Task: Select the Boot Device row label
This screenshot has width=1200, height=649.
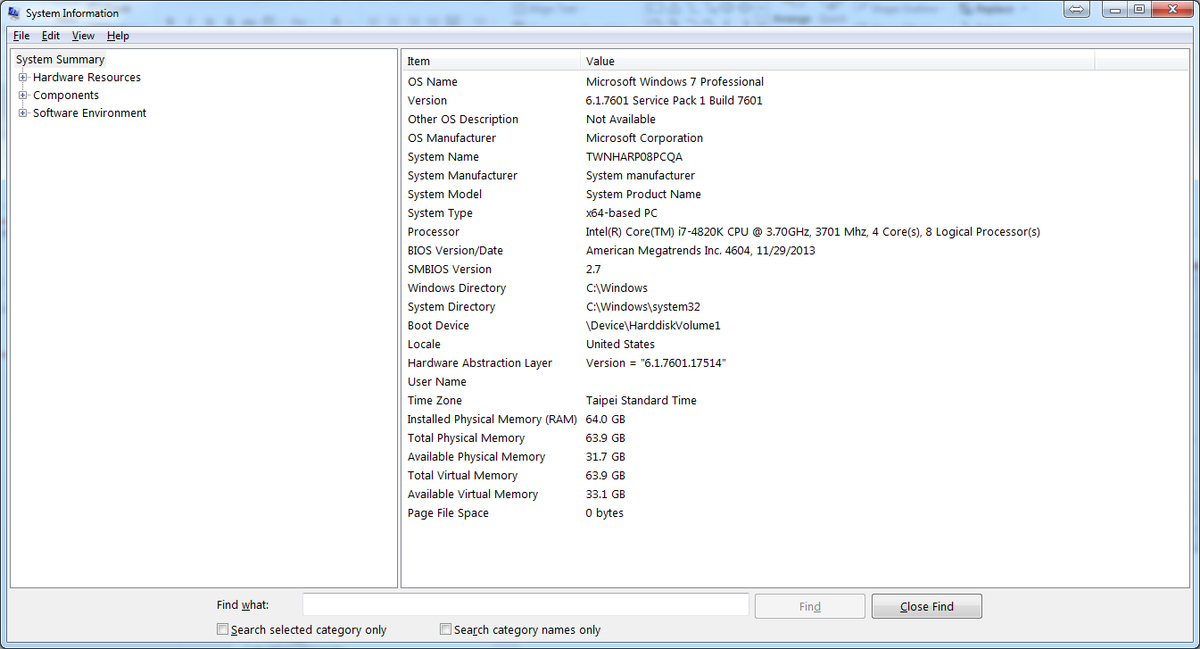Action: pos(438,326)
